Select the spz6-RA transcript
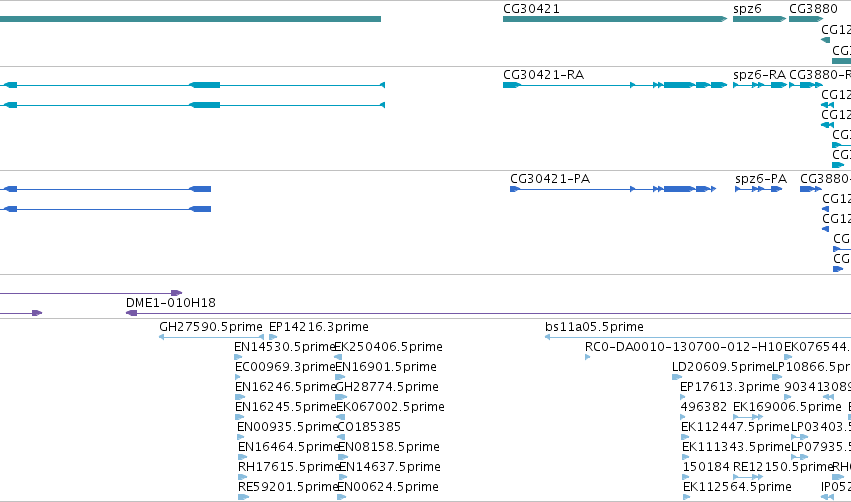Image resolution: width=851 pixels, height=502 pixels. click(759, 85)
